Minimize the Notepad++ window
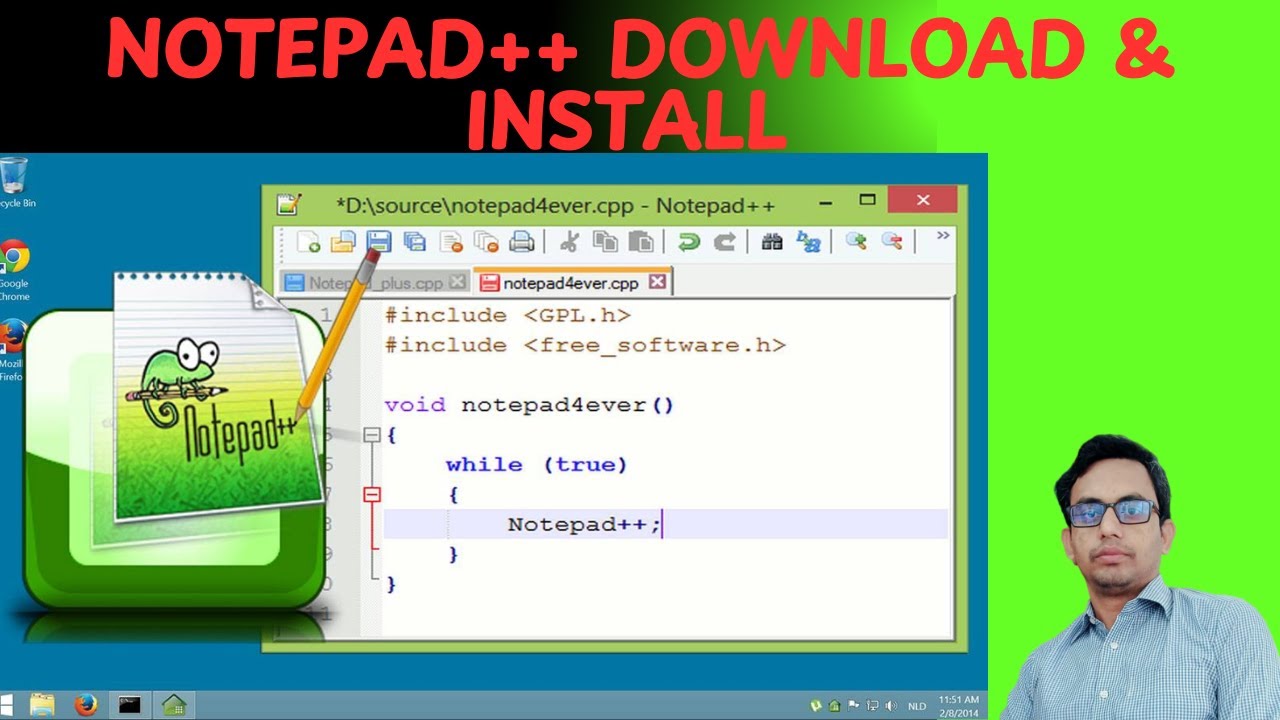The height and width of the screenshot is (720, 1280). 826,202
